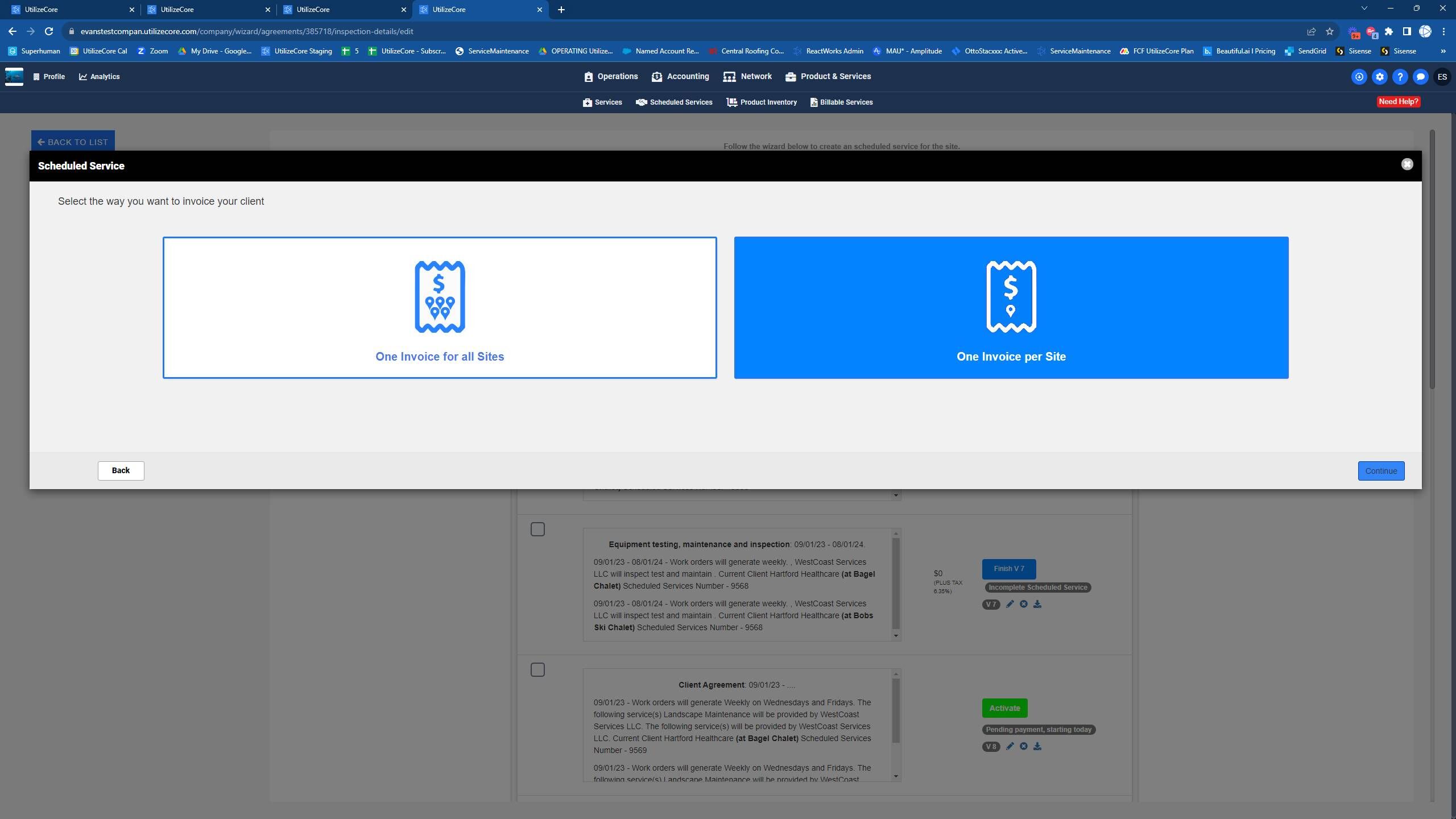Click the circular add icon in header
This screenshot has height=819, width=1456.
click(1359, 77)
